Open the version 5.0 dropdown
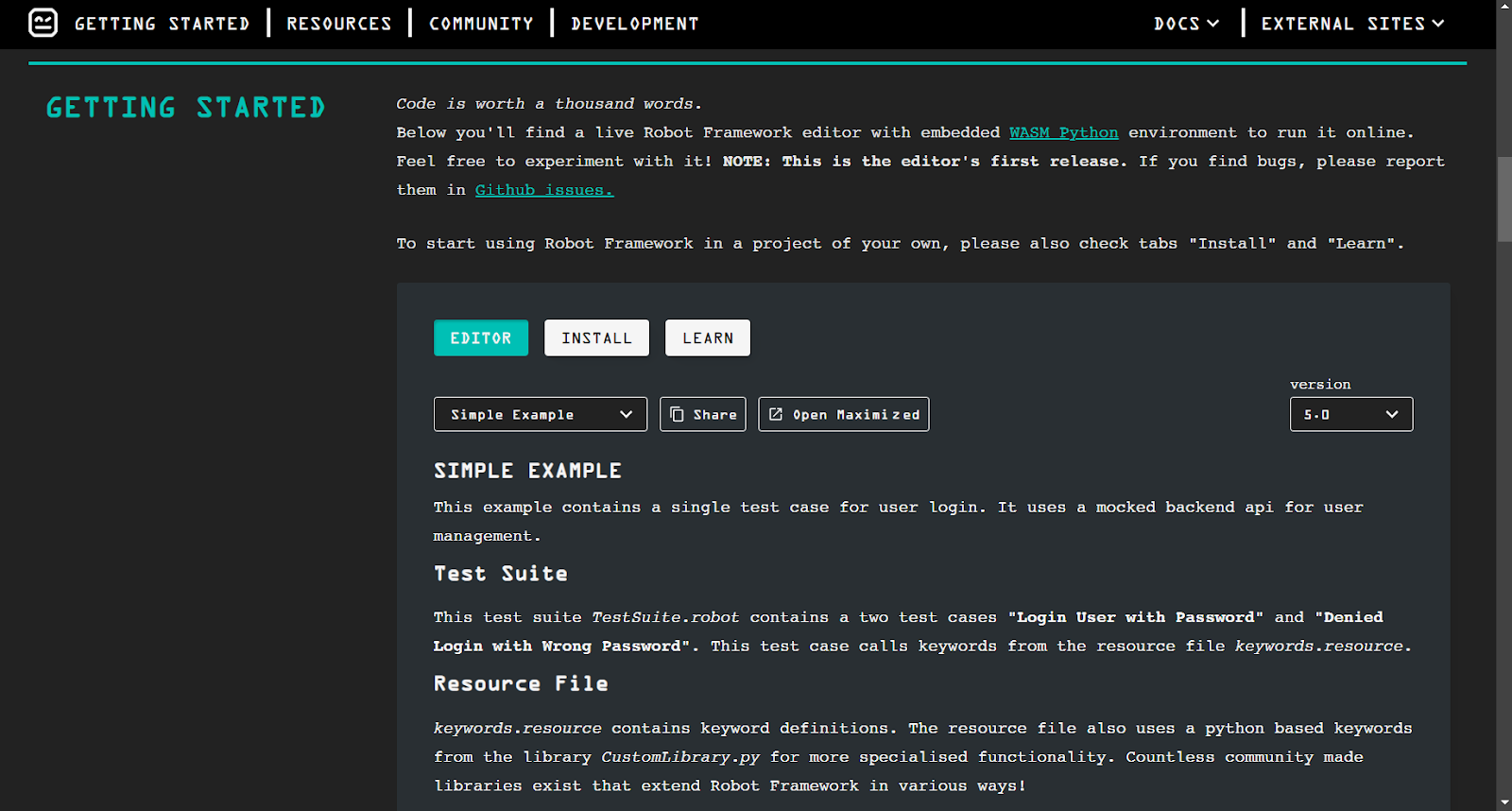The height and width of the screenshot is (811, 1512). pos(1351,414)
